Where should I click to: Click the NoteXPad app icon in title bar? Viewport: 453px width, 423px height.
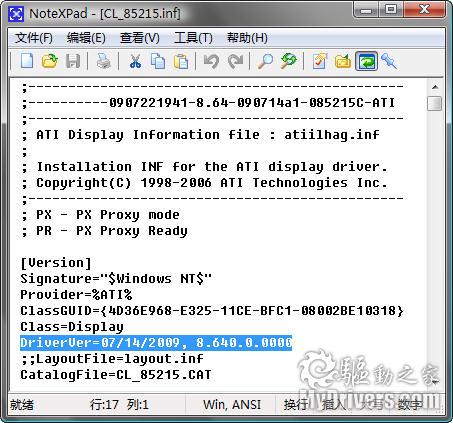[x=16, y=14]
